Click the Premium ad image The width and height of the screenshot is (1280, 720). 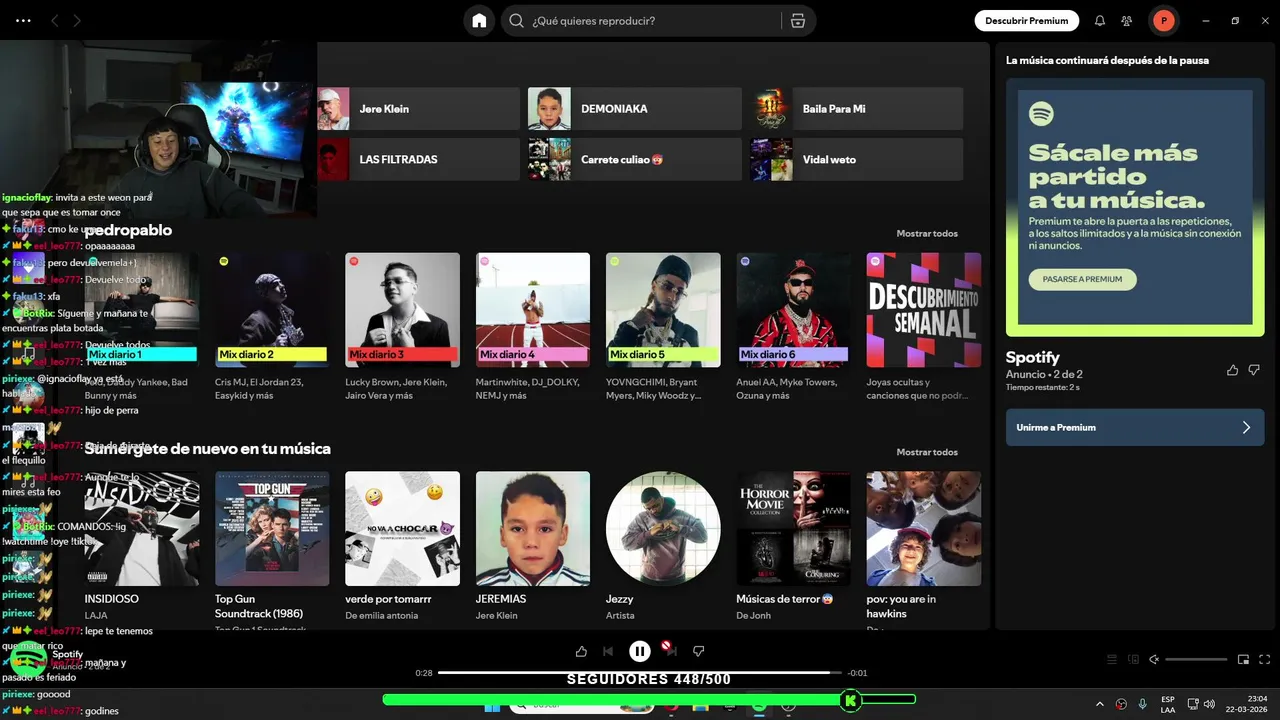1135,207
